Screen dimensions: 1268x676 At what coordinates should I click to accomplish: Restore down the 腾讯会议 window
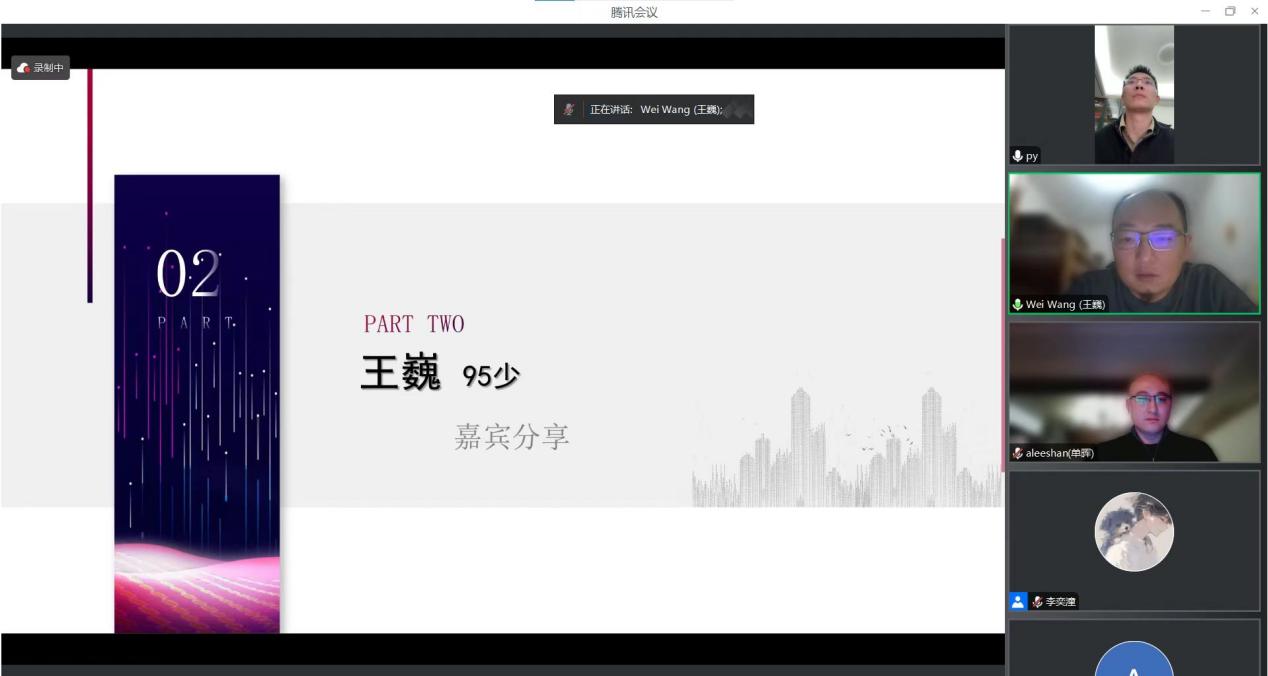tap(1230, 11)
